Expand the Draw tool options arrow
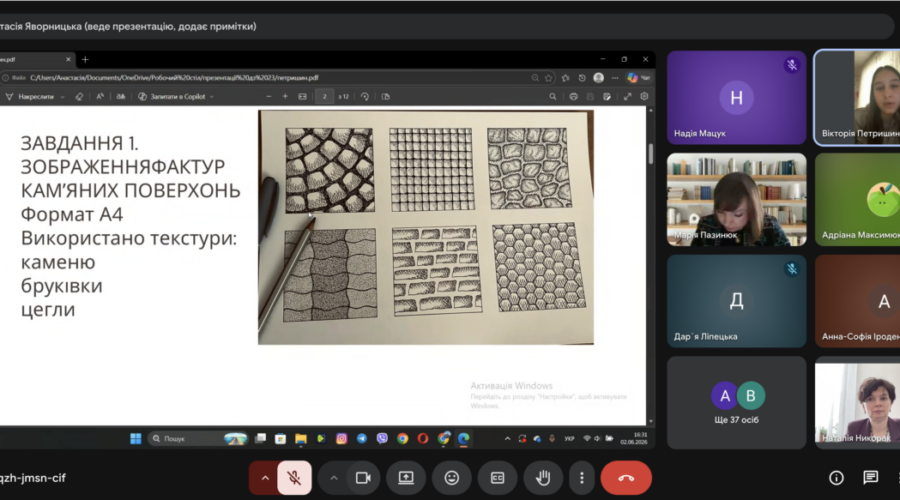Screen dimensions: 900x500 63,97
